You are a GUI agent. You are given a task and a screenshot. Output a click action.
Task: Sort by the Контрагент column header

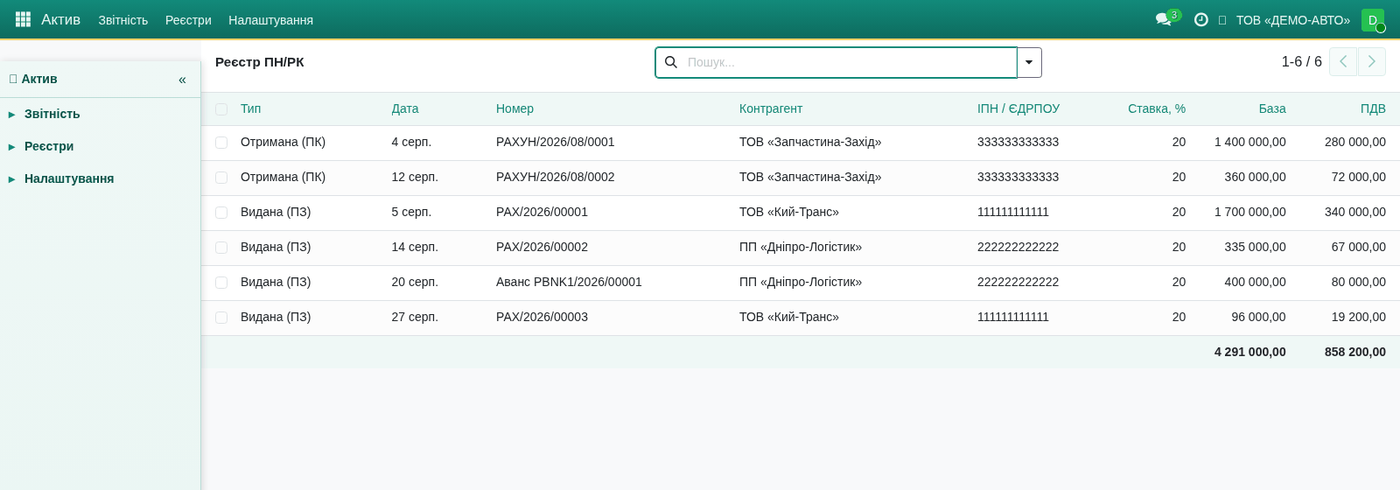click(771, 109)
